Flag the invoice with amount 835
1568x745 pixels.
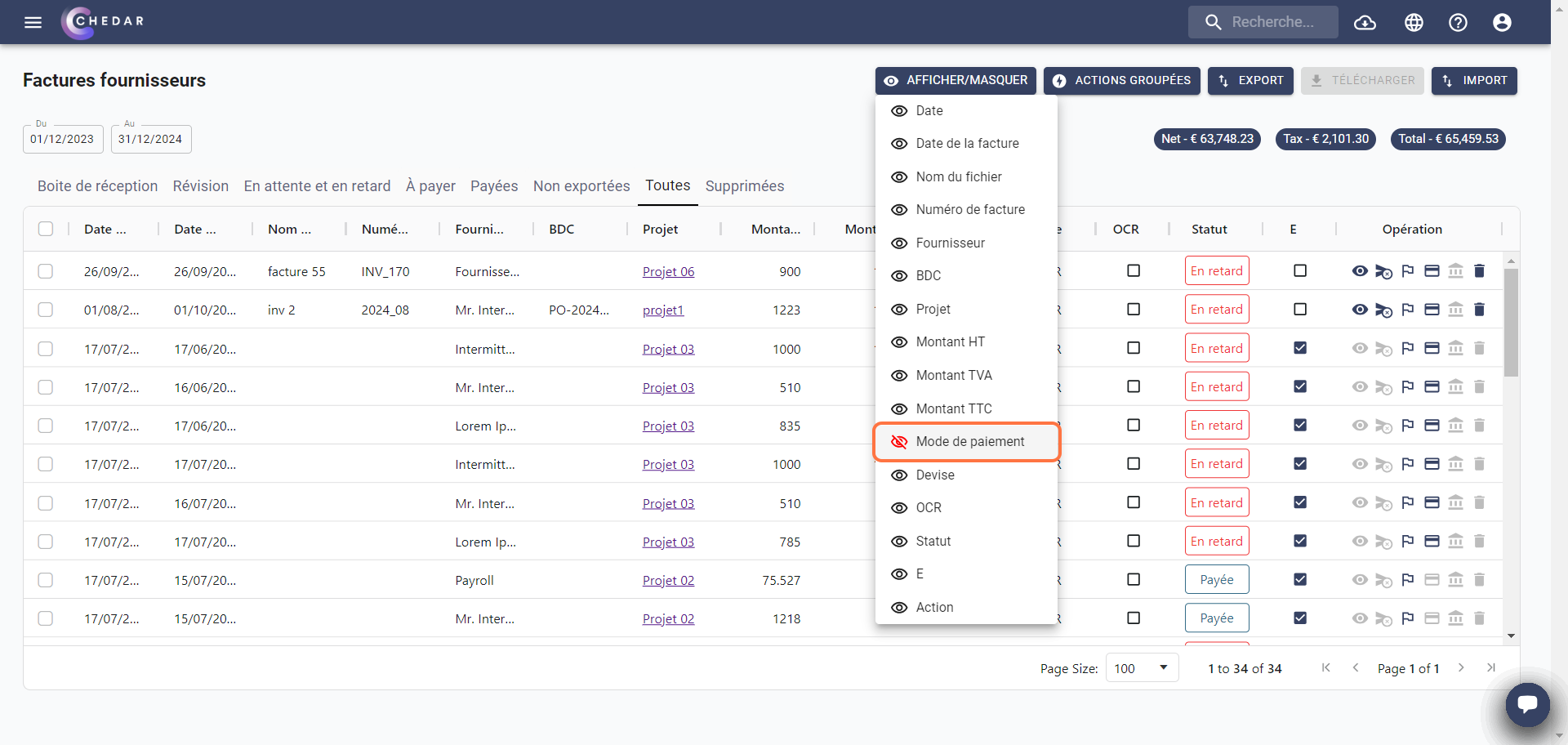tap(1408, 426)
